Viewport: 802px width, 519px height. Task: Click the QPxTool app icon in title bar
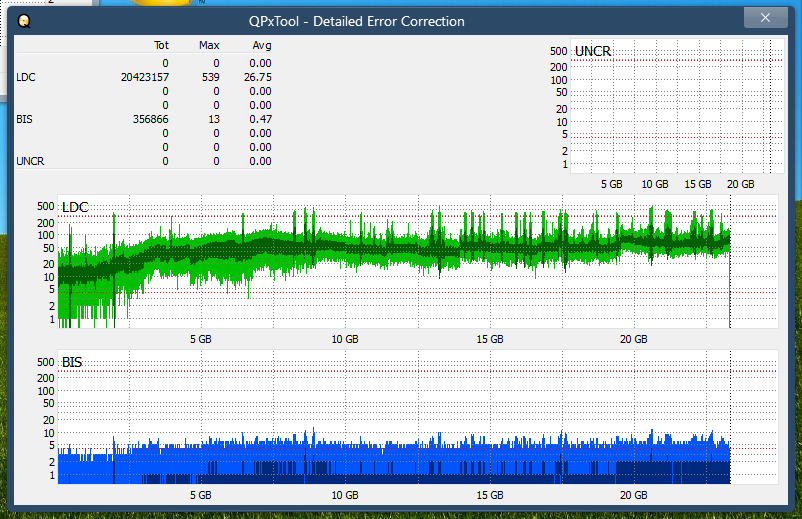pyautogui.click(x=24, y=21)
